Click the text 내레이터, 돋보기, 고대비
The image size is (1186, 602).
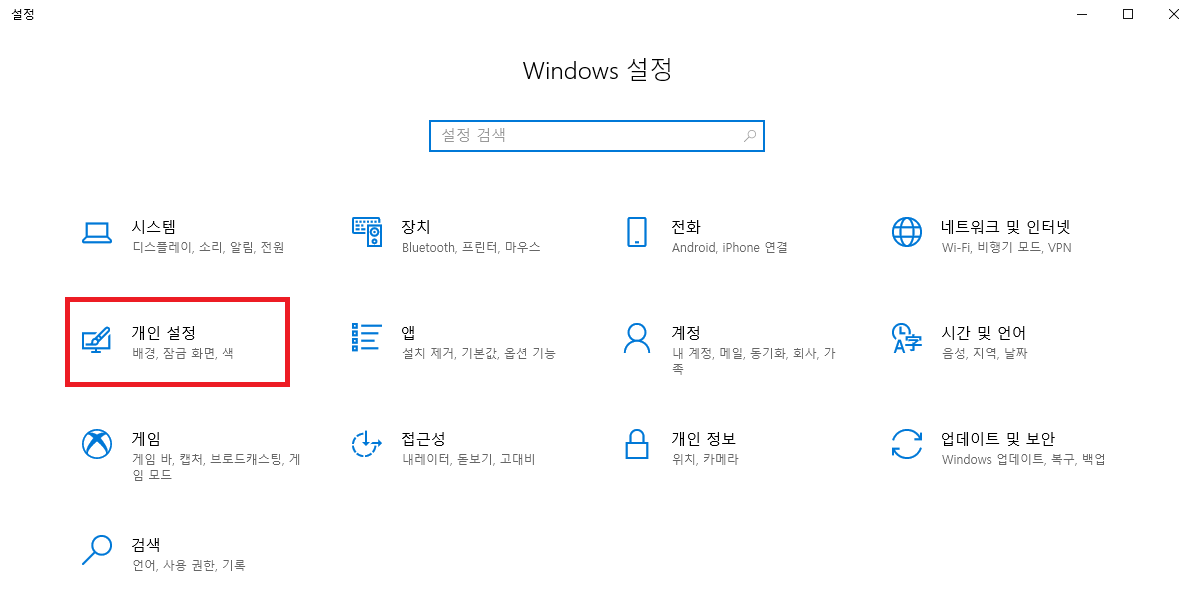pyautogui.click(x=469, y=459)
